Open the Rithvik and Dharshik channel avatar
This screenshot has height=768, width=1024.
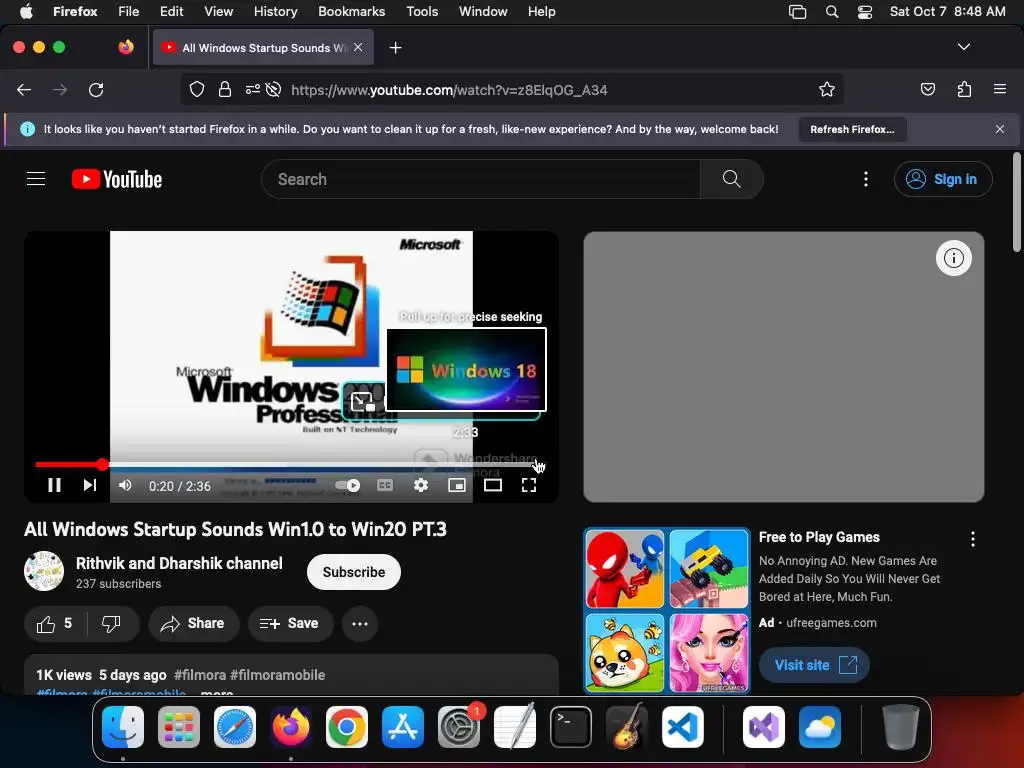pyautogui.click(x=44, y=571)
